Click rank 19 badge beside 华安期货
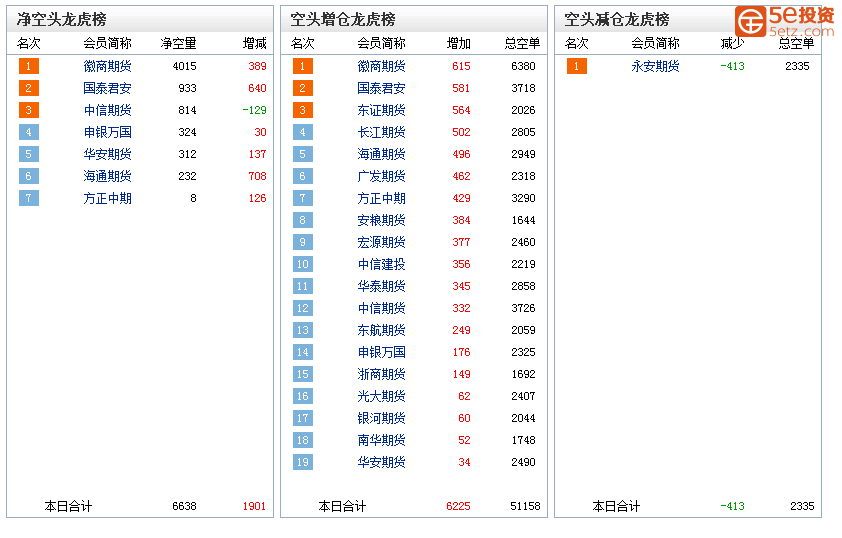This screenshot has width=842, height=538. click(x=302, y=462)
